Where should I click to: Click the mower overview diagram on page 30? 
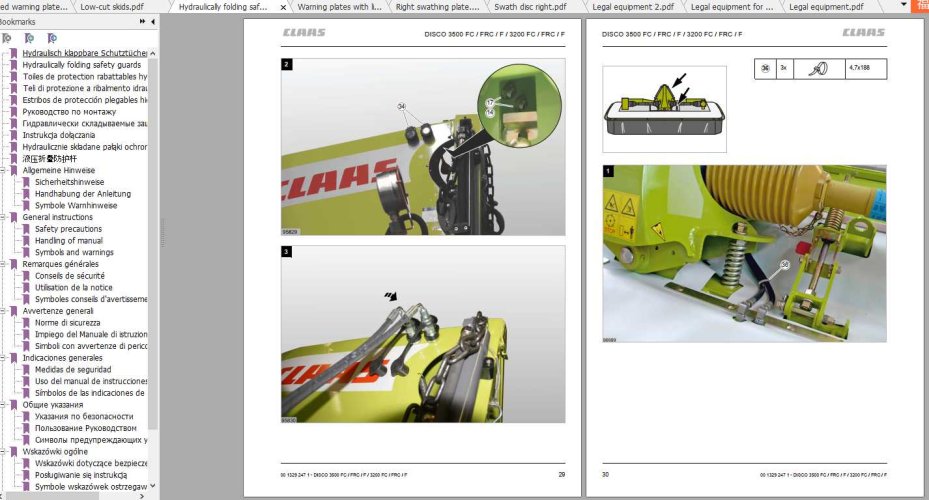664,109
